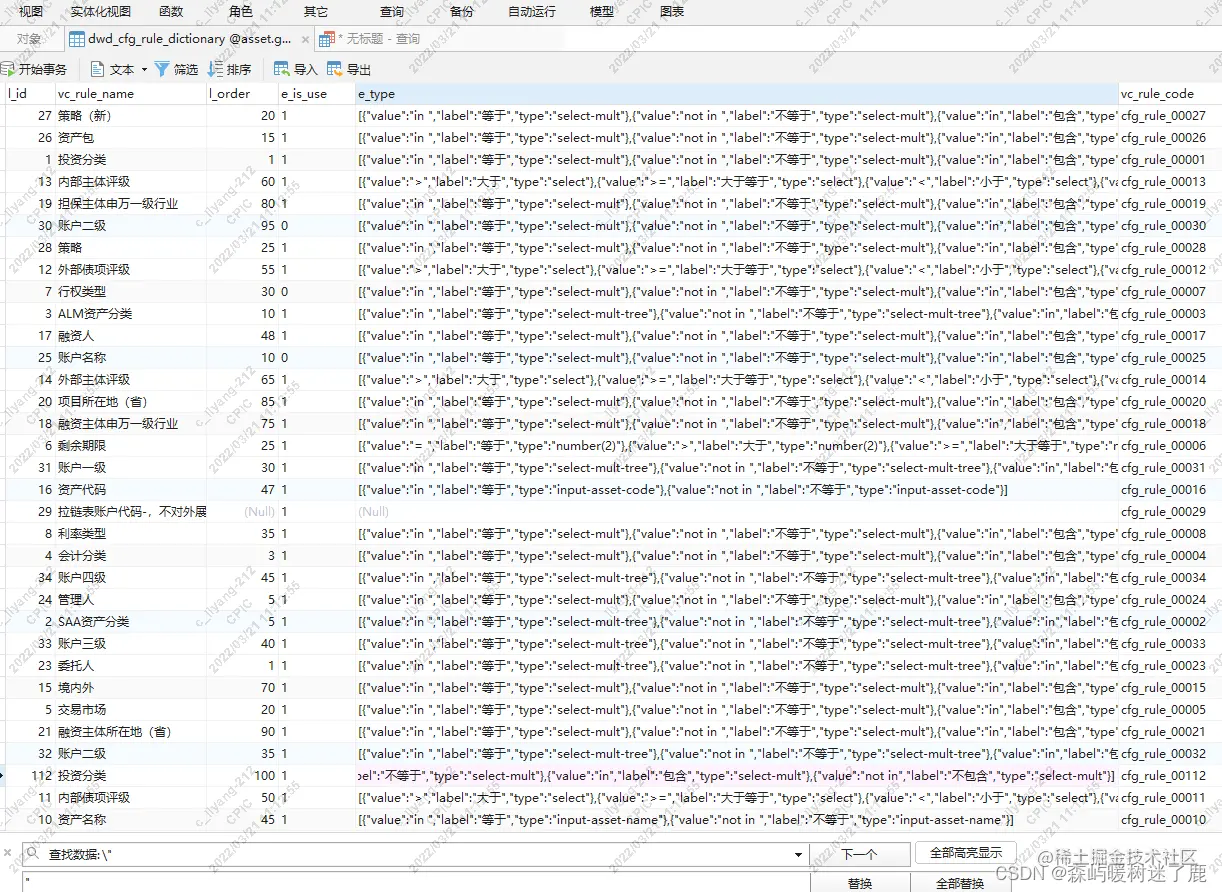The width and height of the screenshot is (1222, 892).
Task: Select the cell 行权类型
Action: pos(130,292)
